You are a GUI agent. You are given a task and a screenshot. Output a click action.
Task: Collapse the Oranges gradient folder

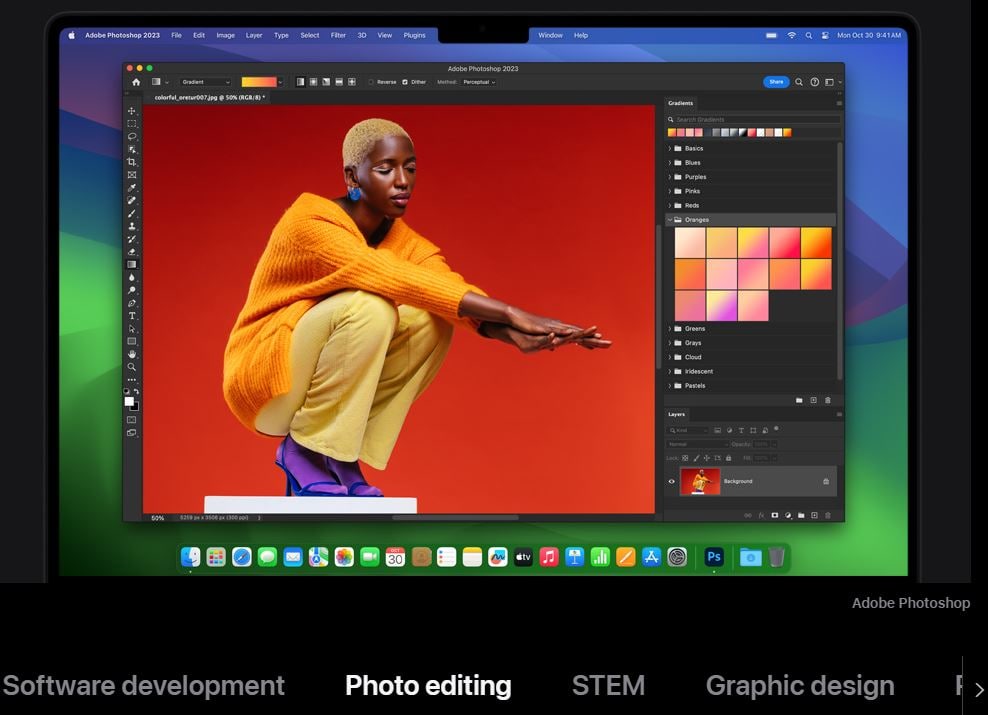(669, 220)
